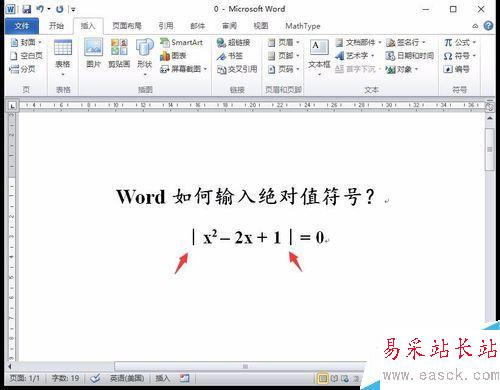Open the 符号 (Symbol) dropdown
The height and width of the screenshot is (390, 500).
[x=460, y=56]
